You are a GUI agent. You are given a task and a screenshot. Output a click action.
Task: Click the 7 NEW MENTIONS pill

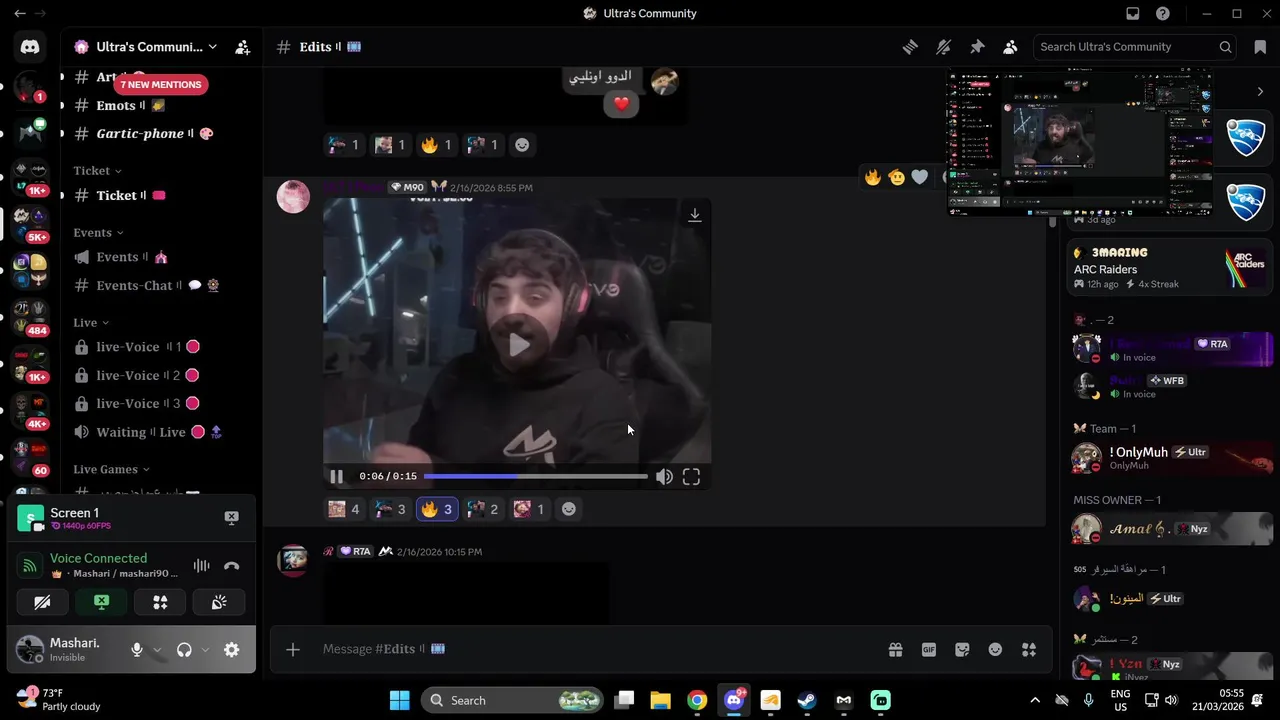click(x=162, y=85)
